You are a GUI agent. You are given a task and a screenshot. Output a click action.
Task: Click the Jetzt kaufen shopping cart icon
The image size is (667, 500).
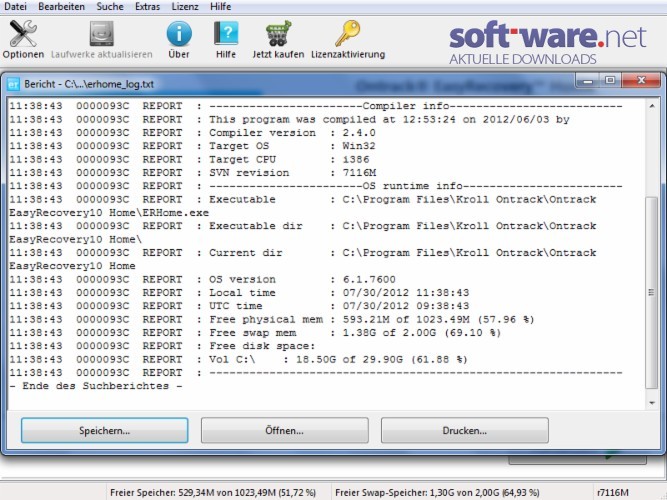(x=278, y=33)
